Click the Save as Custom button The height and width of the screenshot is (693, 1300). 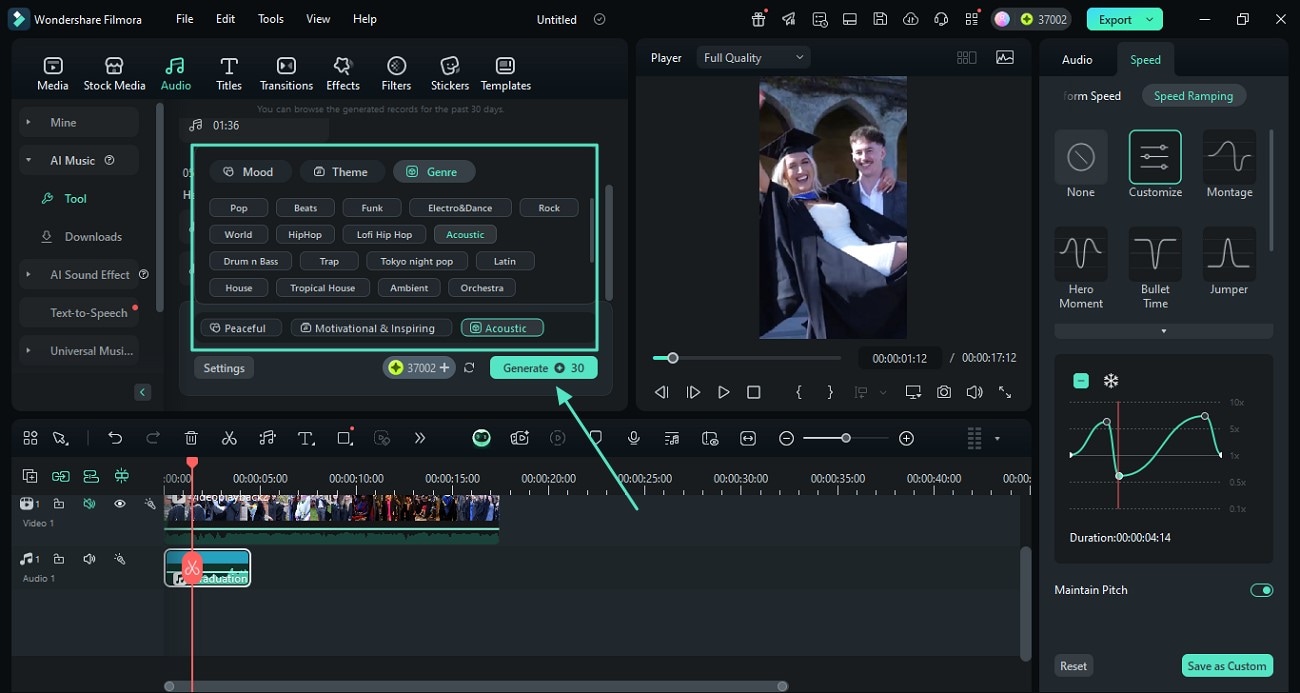tap(1226, 666)
